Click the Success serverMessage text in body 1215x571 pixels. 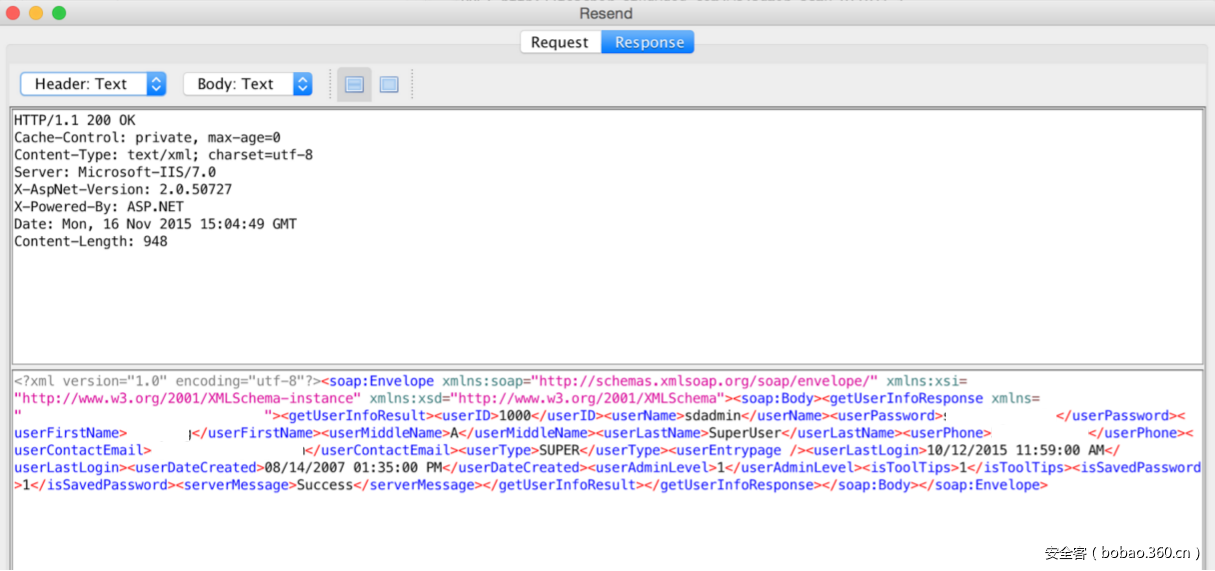(x=325, y=485)
